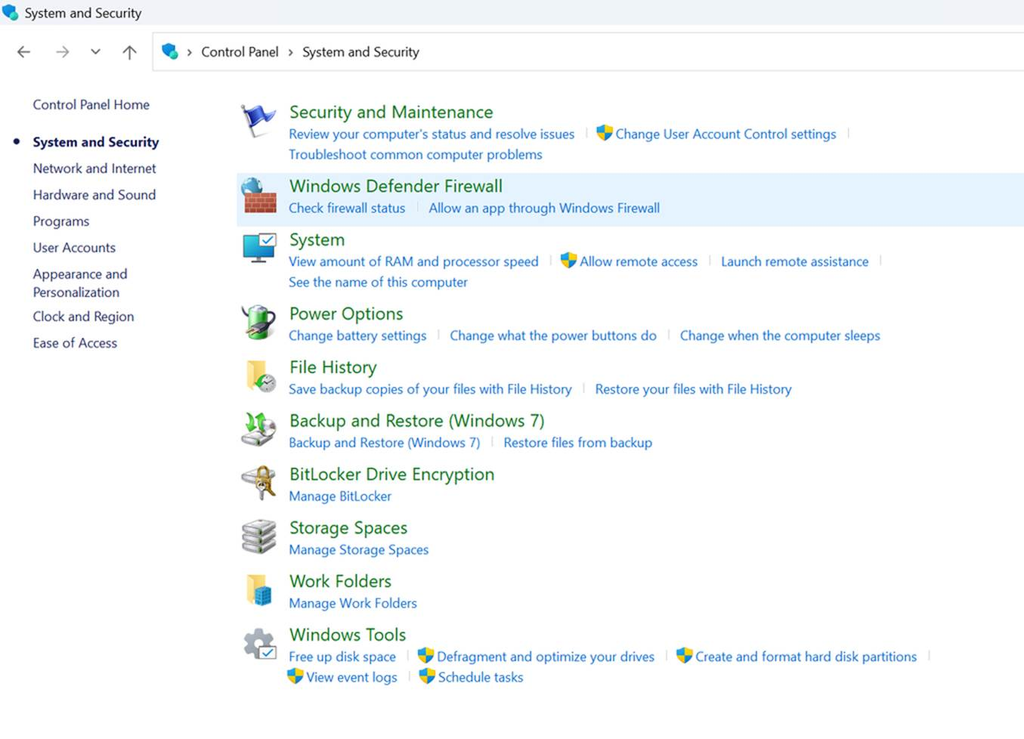This screenshot has height=739, width=1024.
Task: Click Change what the power buttons do
Action: 553,336
